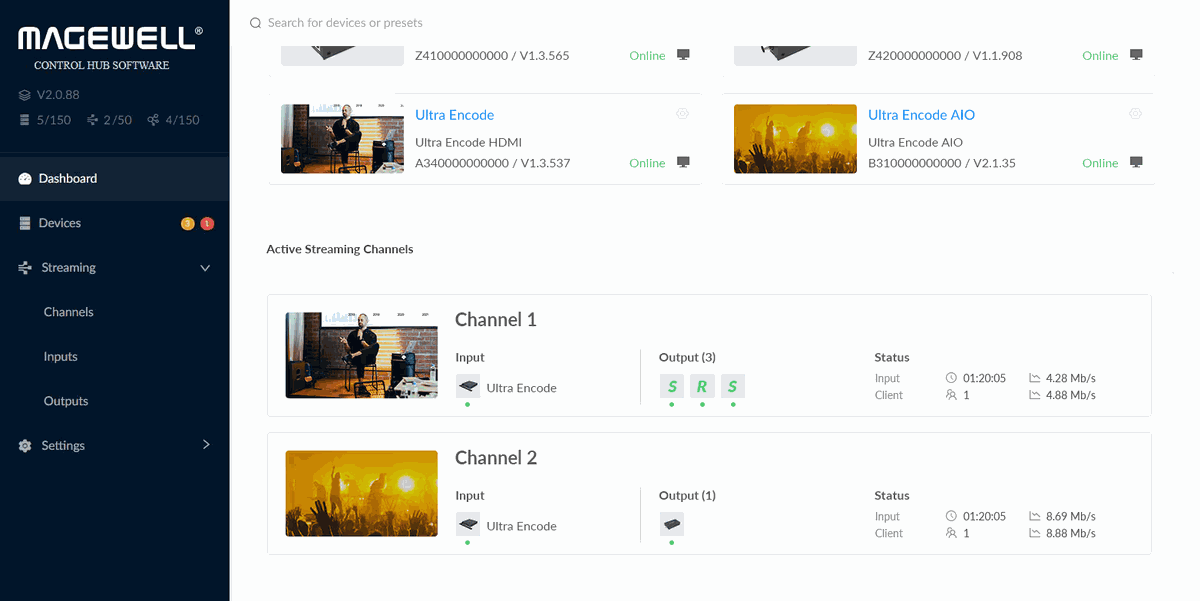This screenshot has height=601, width=1200.
Task: Click the Channel 1 video thumbnail
Action: click(361, 355)
